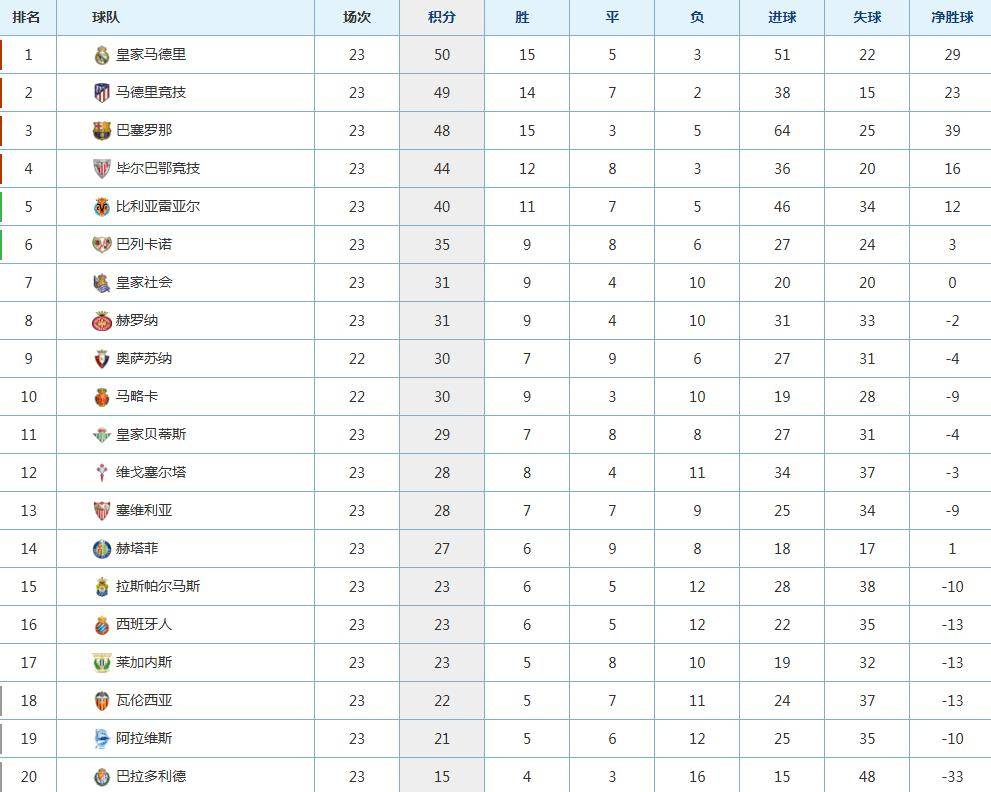Screen dimensions: 991x792
Task: Click the Celta Vigo crest icon
Action: click(x=102, y=472)
